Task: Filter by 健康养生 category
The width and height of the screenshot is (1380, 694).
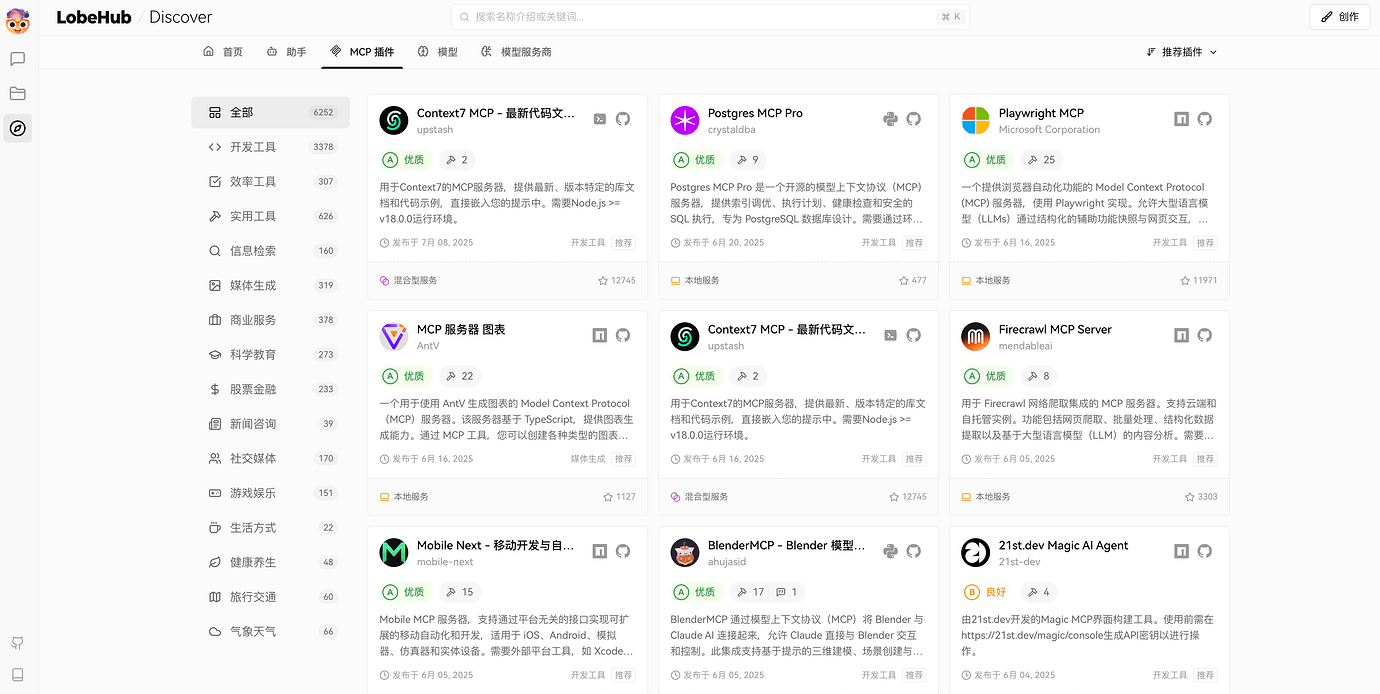Action: [270, 563]
